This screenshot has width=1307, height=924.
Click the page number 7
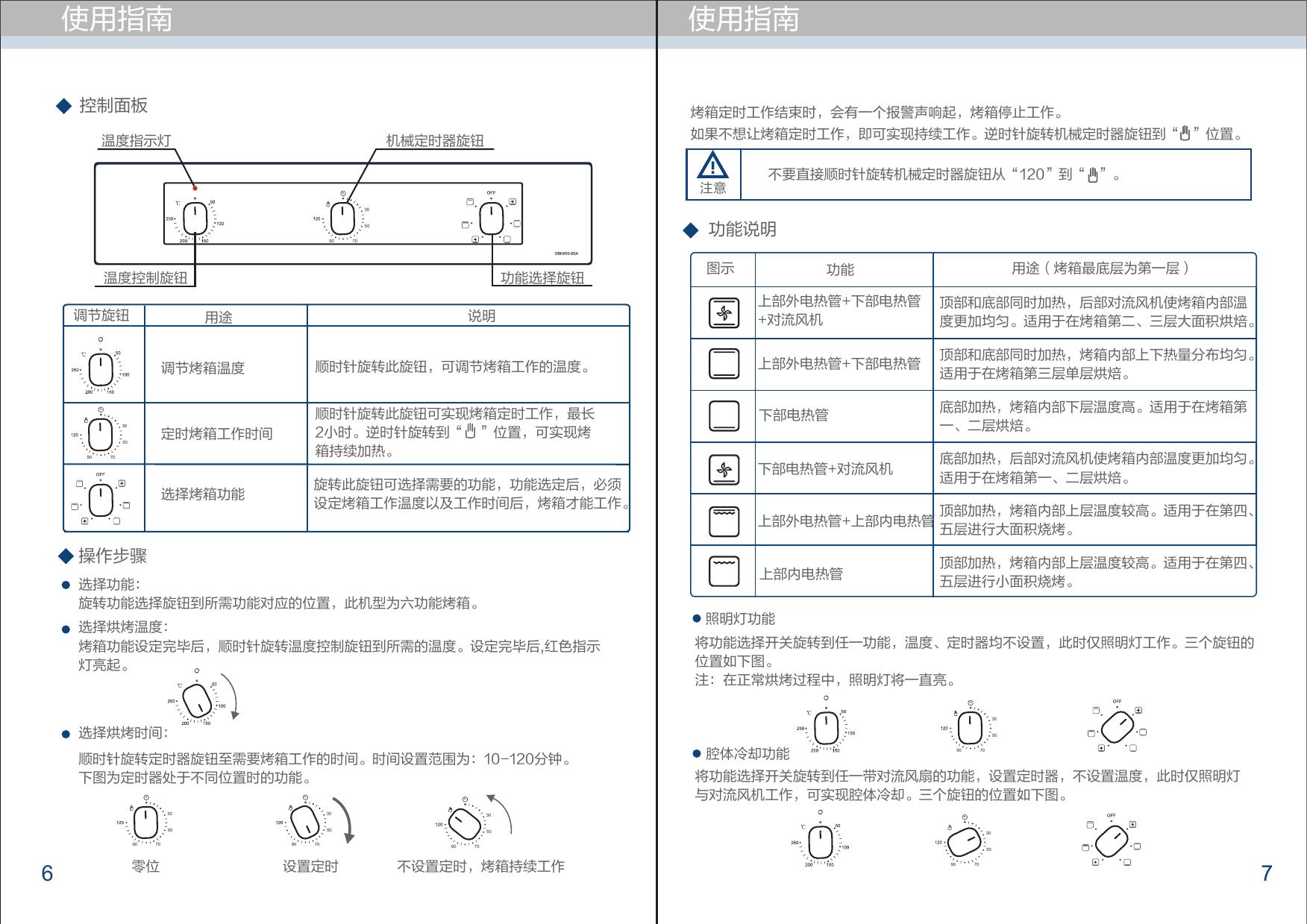coord(1266,873)
